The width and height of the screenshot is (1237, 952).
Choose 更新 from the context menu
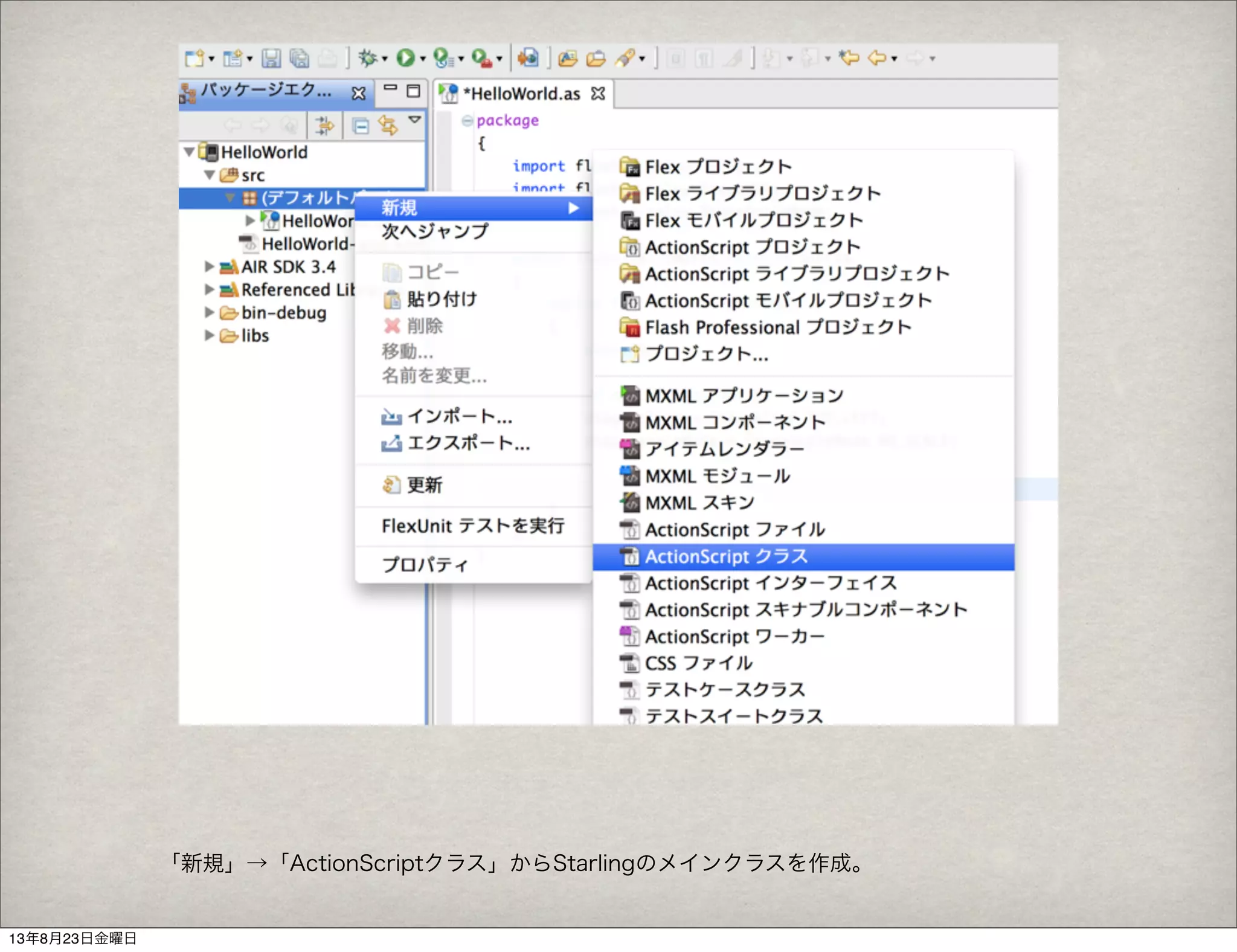474,485
